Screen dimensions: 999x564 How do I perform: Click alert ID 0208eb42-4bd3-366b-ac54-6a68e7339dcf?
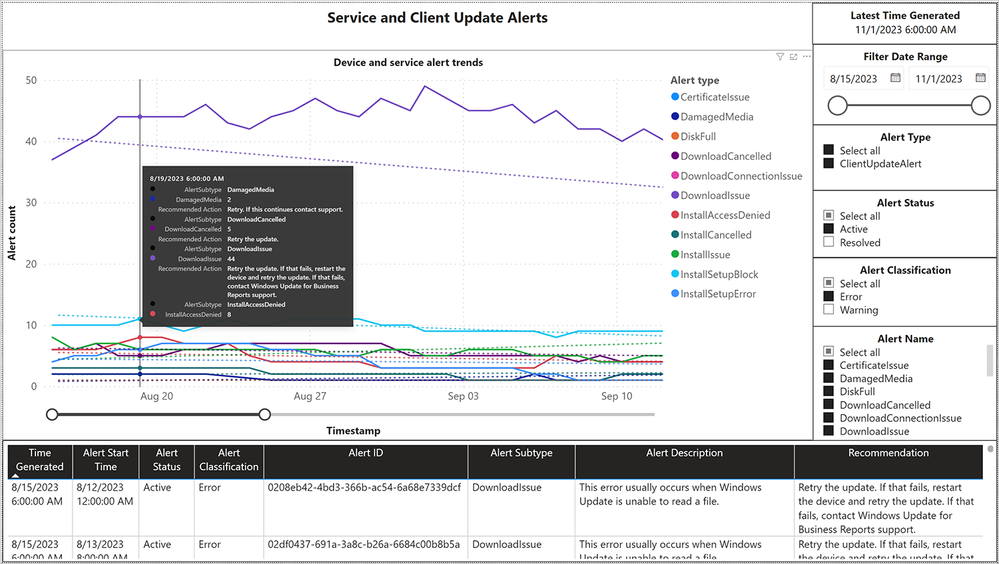point(364,488)
